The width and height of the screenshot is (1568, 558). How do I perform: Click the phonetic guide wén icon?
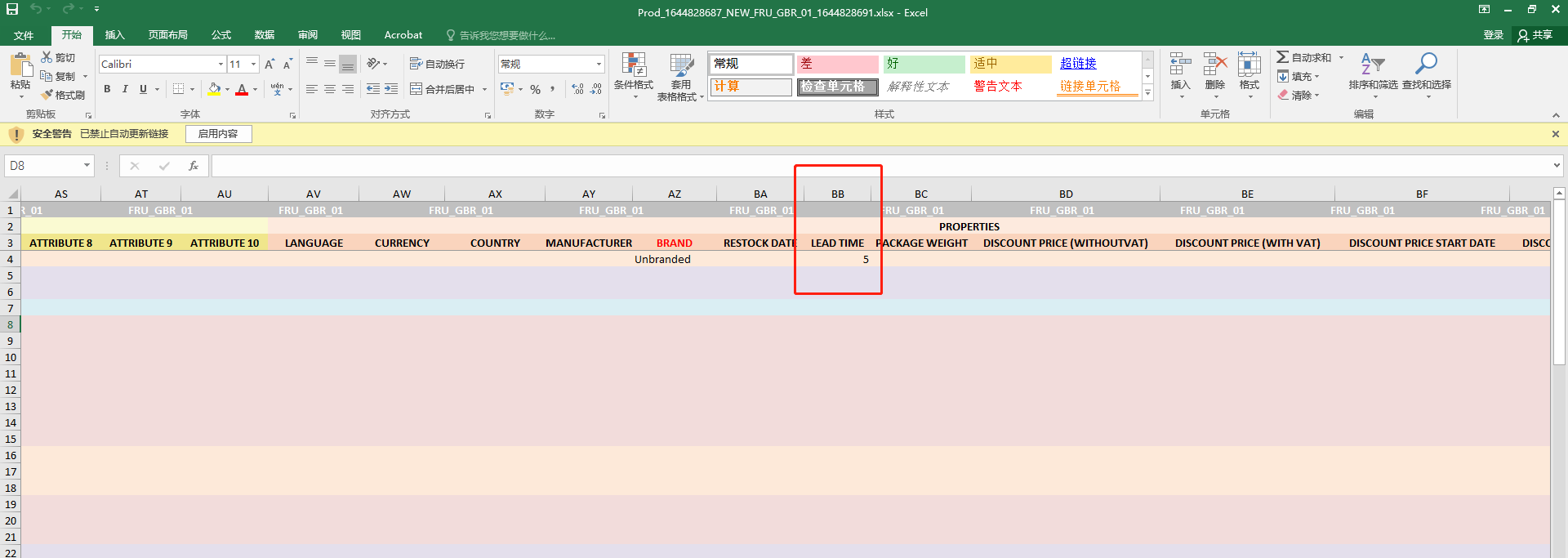tap(278, 89)
